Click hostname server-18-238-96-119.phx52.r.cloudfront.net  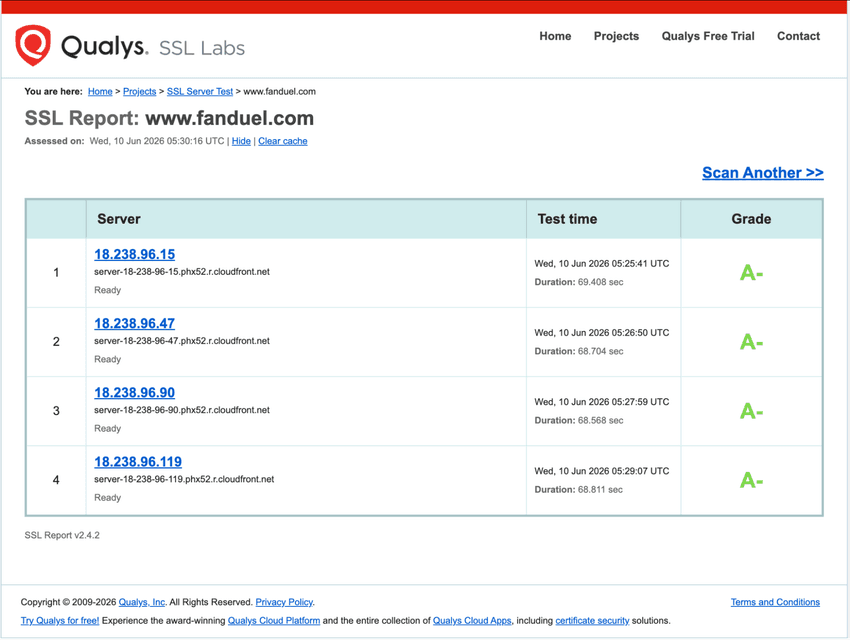click(184, 479)
